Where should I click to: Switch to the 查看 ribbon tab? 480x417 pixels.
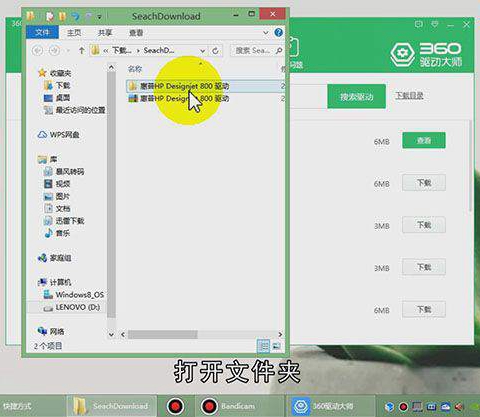136,33
